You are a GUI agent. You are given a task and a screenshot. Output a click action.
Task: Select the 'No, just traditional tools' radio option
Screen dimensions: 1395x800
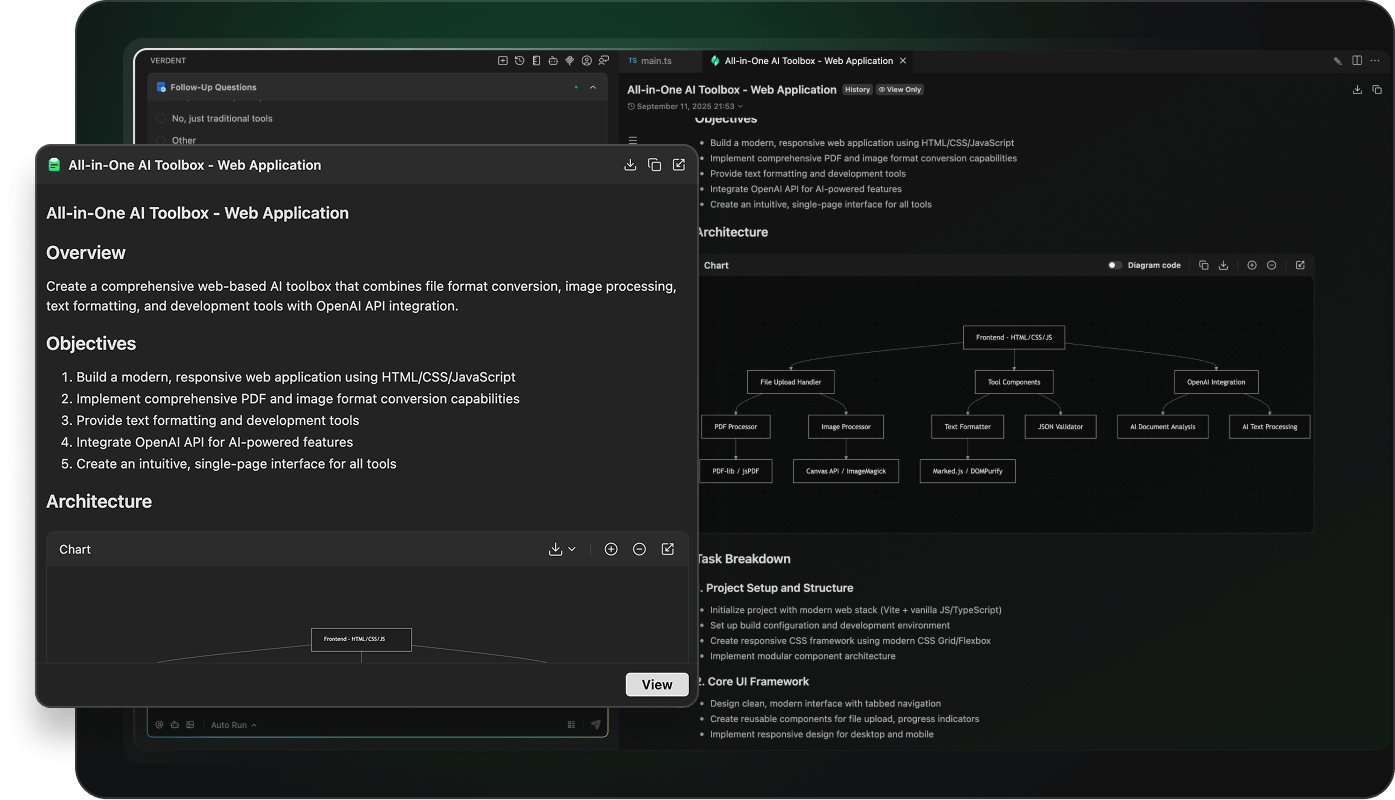pyautogui.click(x=161, y=118)
